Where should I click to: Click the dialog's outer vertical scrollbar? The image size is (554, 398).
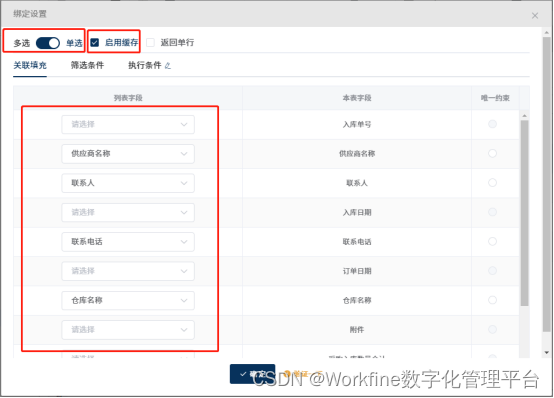click(x=547, y=184)
